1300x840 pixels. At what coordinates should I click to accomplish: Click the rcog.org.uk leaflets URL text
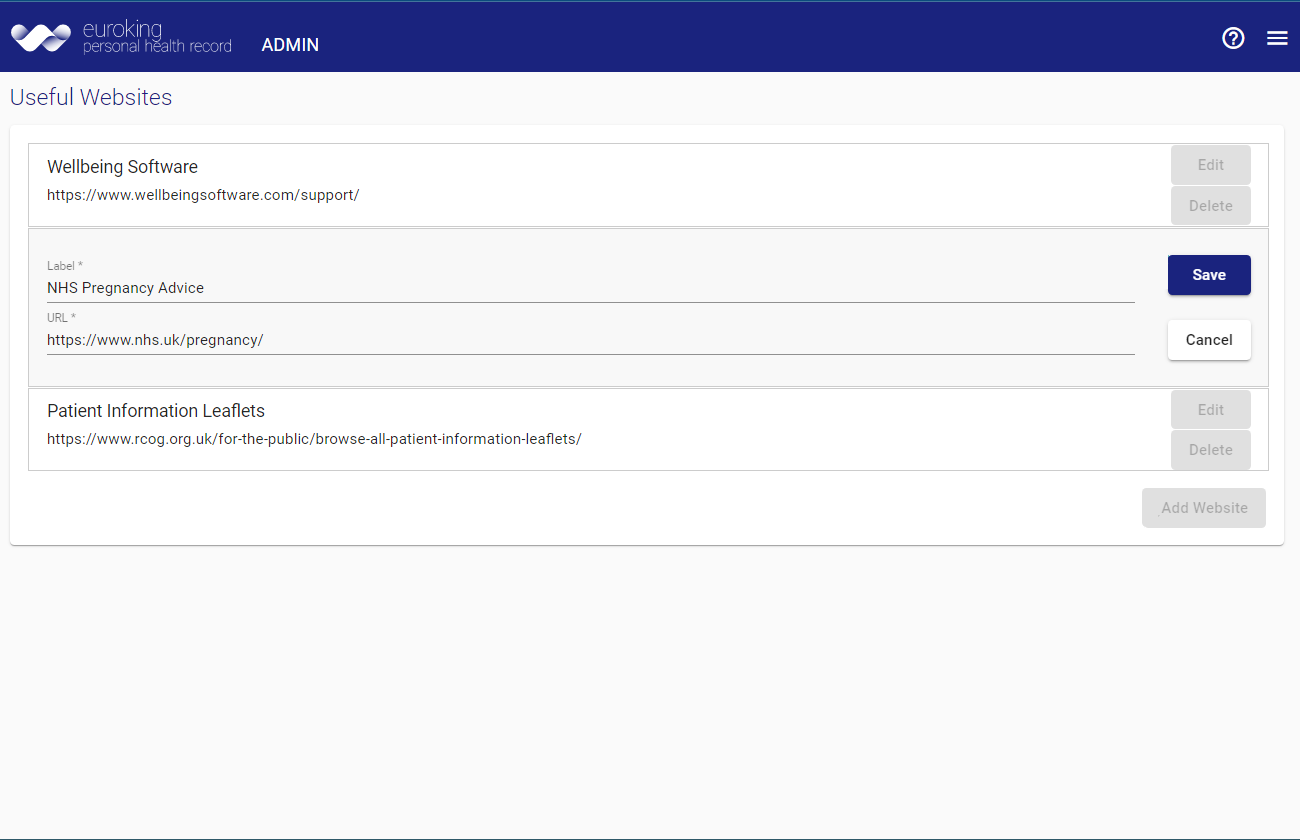pos(314,439)
